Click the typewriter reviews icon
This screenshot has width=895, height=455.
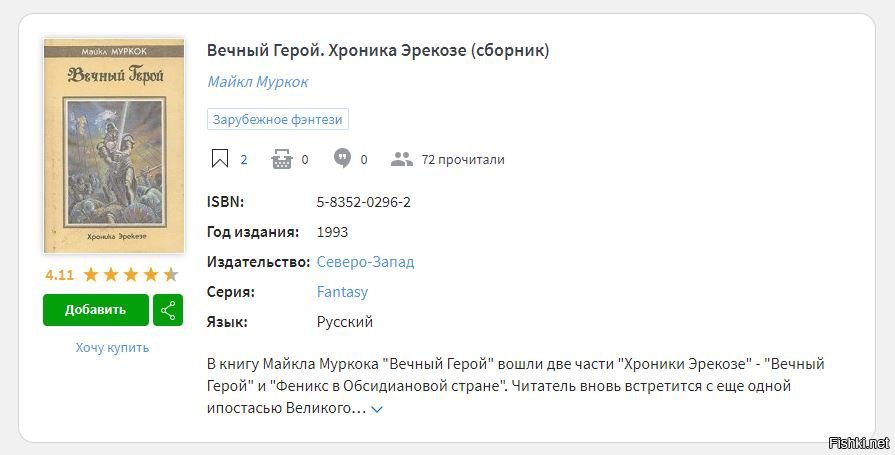tap(282, 159)
